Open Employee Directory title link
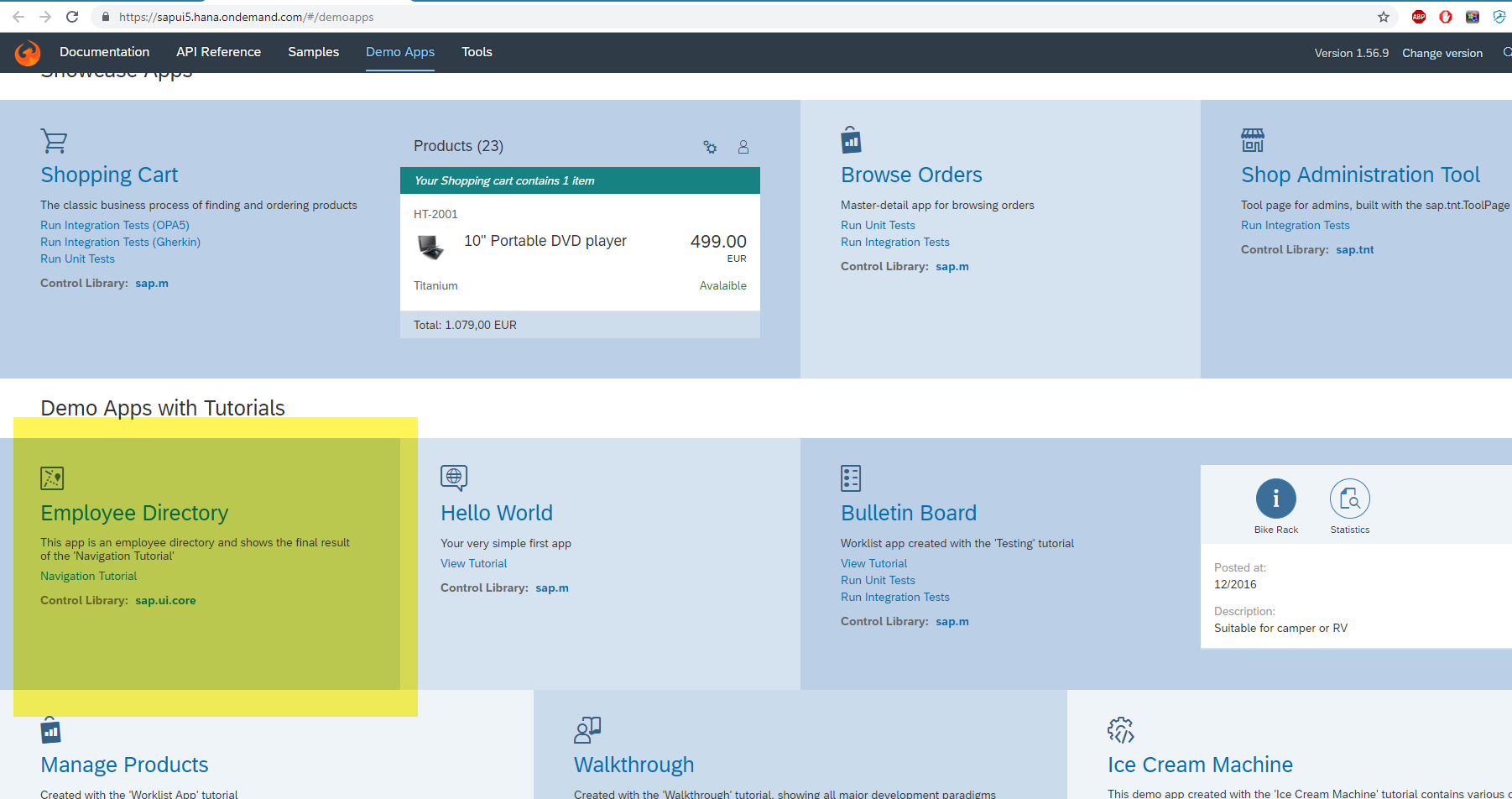 [134, 513]
